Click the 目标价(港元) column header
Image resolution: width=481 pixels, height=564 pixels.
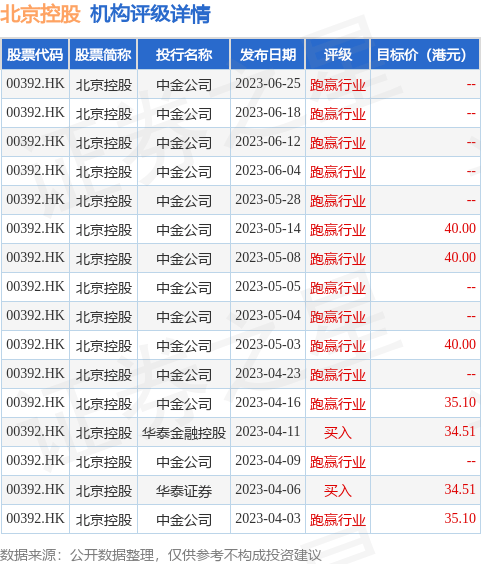click(x=425, y=55)
